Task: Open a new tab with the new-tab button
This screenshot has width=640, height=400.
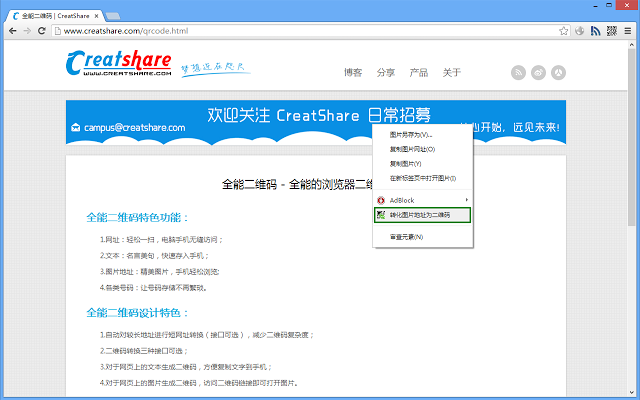Action: (113, 16)
